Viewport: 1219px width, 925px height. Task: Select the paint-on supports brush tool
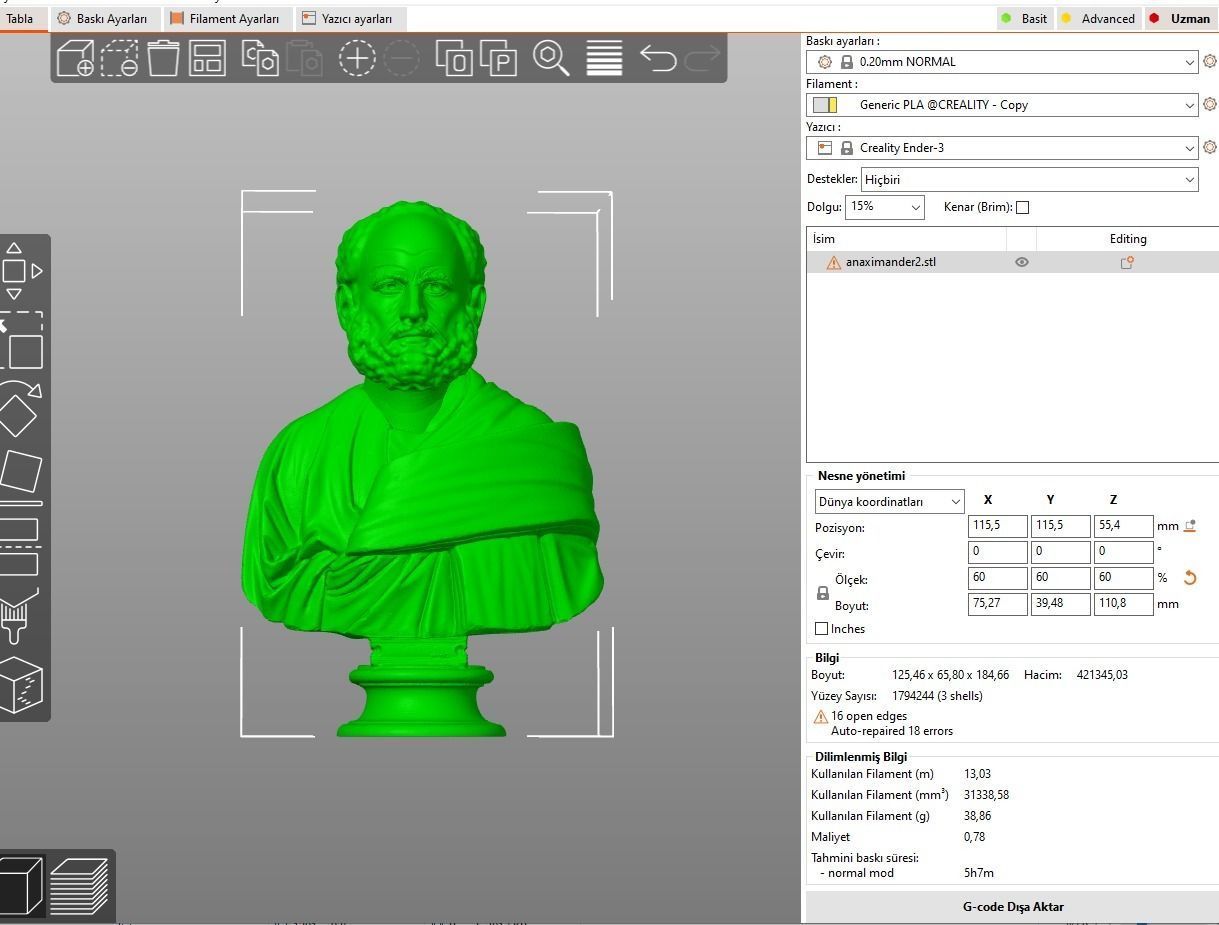click(x=17, y=614)
